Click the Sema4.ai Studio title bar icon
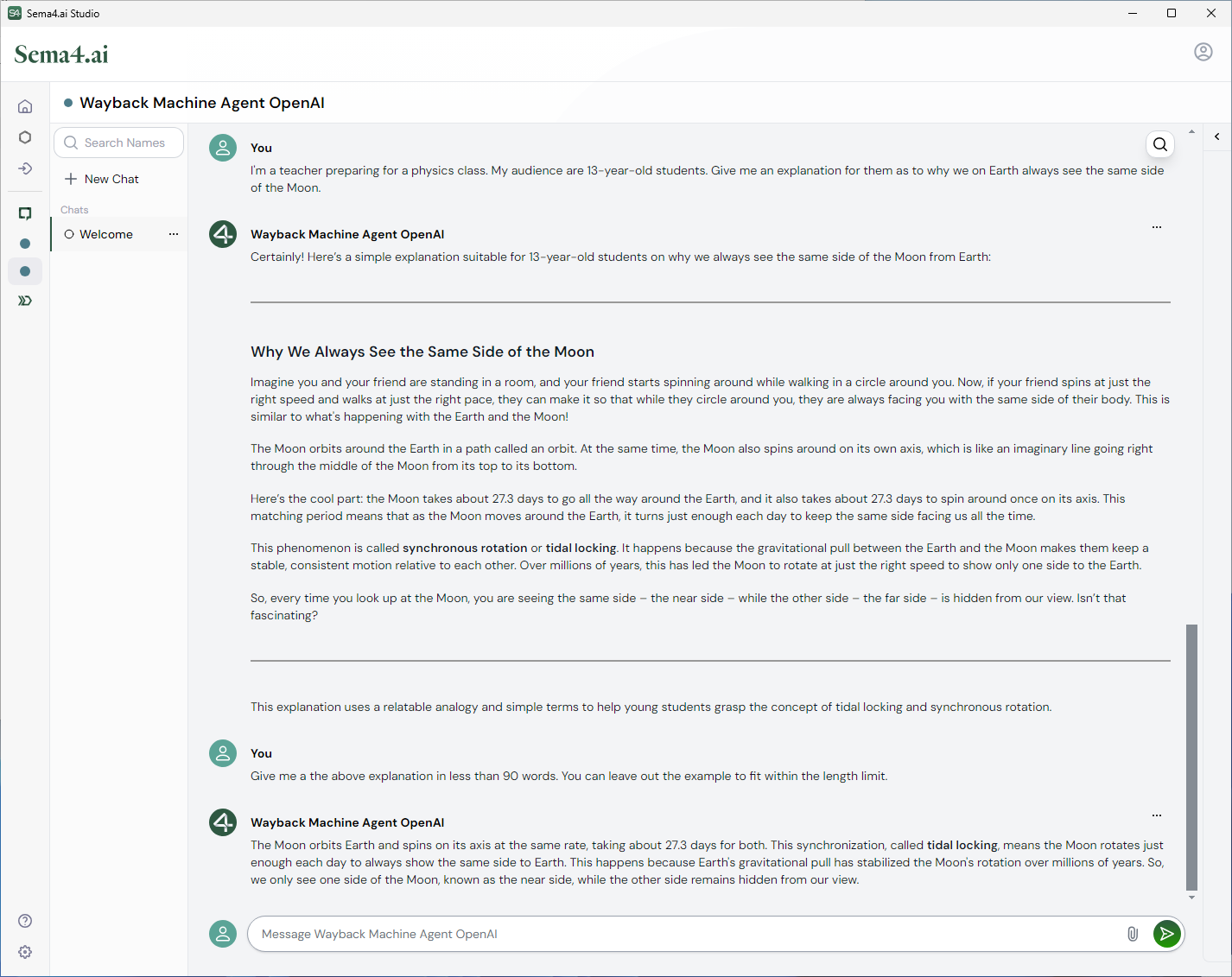This screenshot has width=1232, height=977. pyautogui.click(x=15, y=13)
